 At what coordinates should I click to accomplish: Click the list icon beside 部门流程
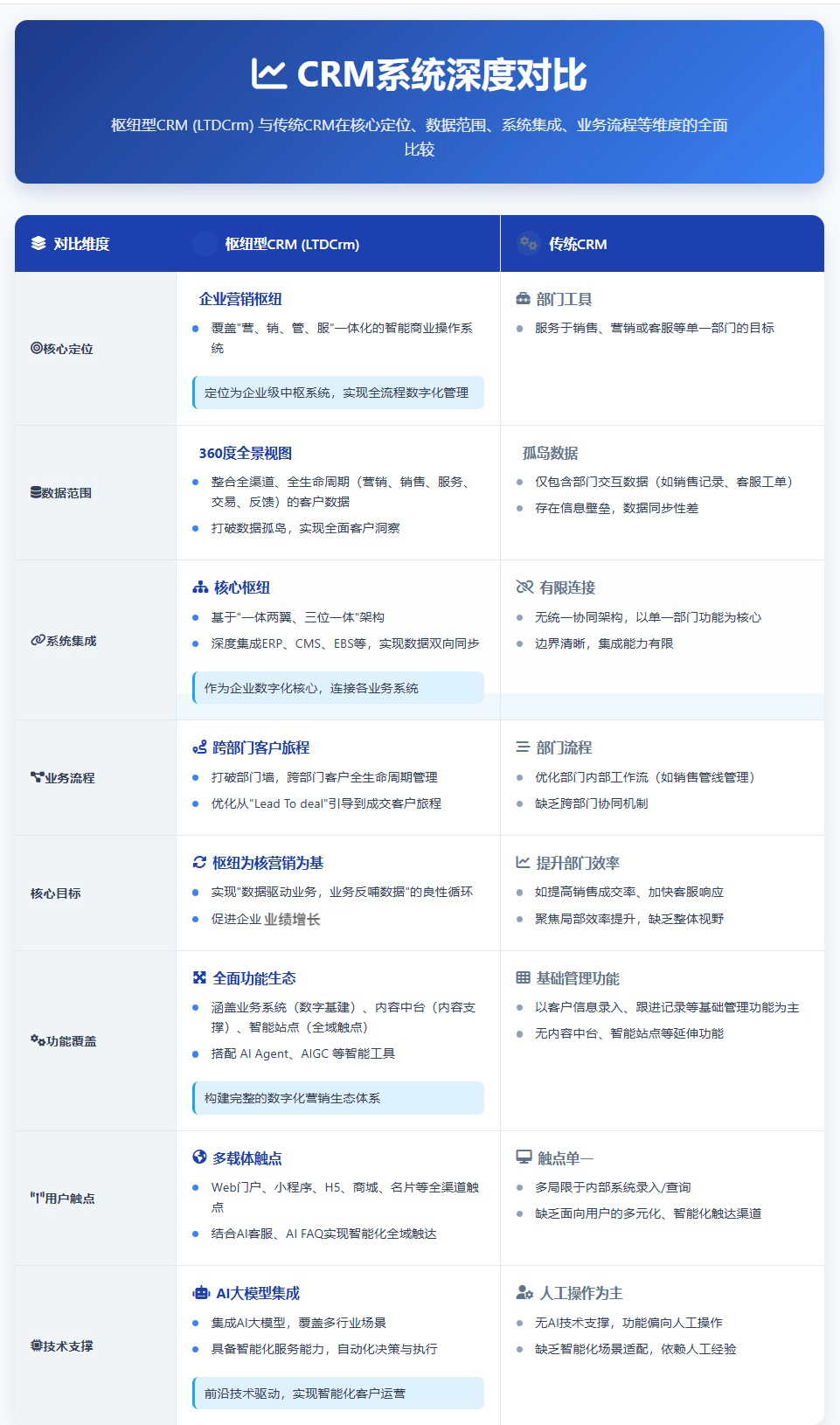(523, 747)
